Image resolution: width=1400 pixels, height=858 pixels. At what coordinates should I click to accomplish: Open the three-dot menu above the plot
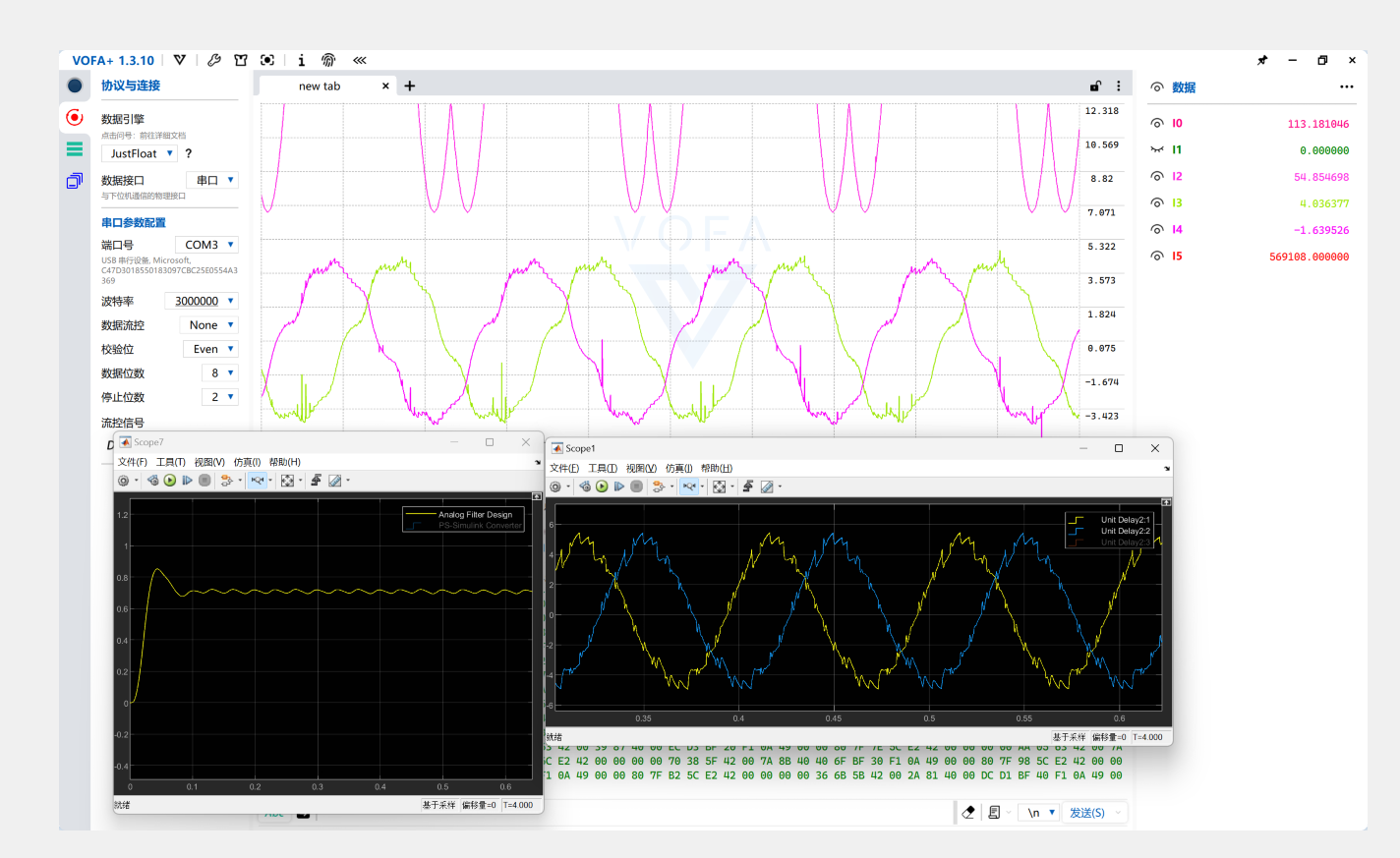(x=1119, y=86)
